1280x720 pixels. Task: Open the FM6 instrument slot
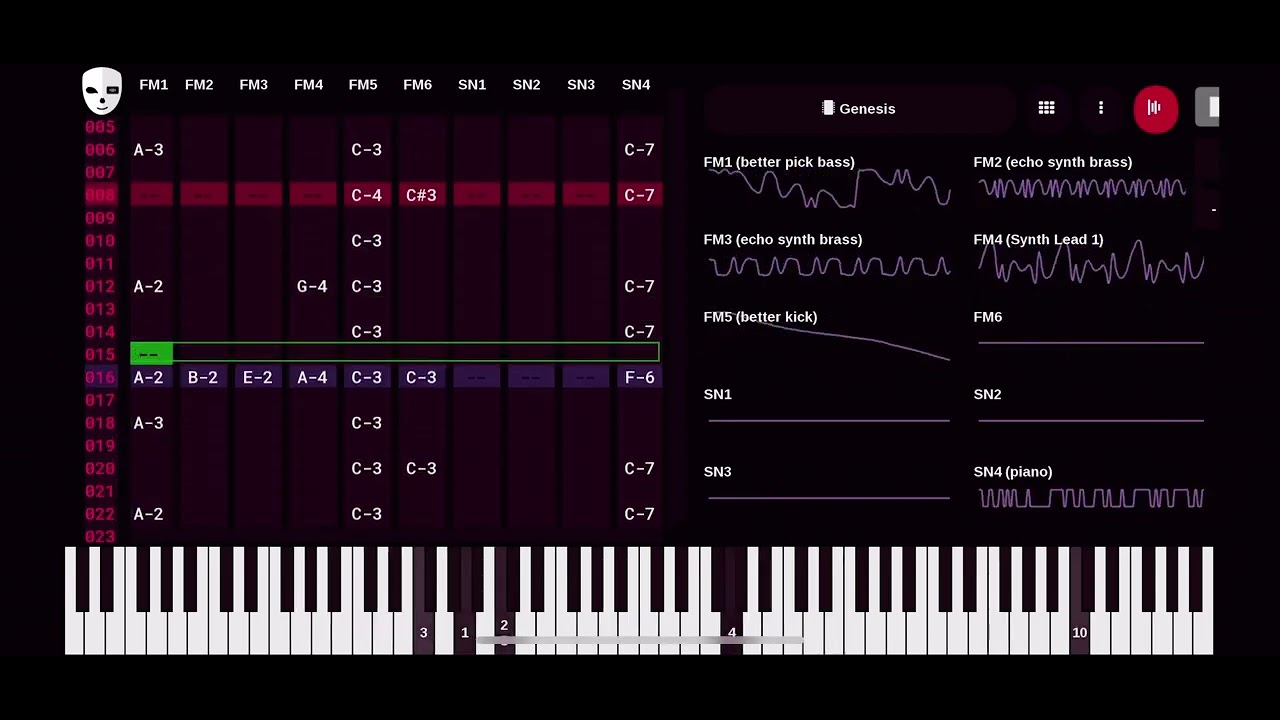point(988,317)
